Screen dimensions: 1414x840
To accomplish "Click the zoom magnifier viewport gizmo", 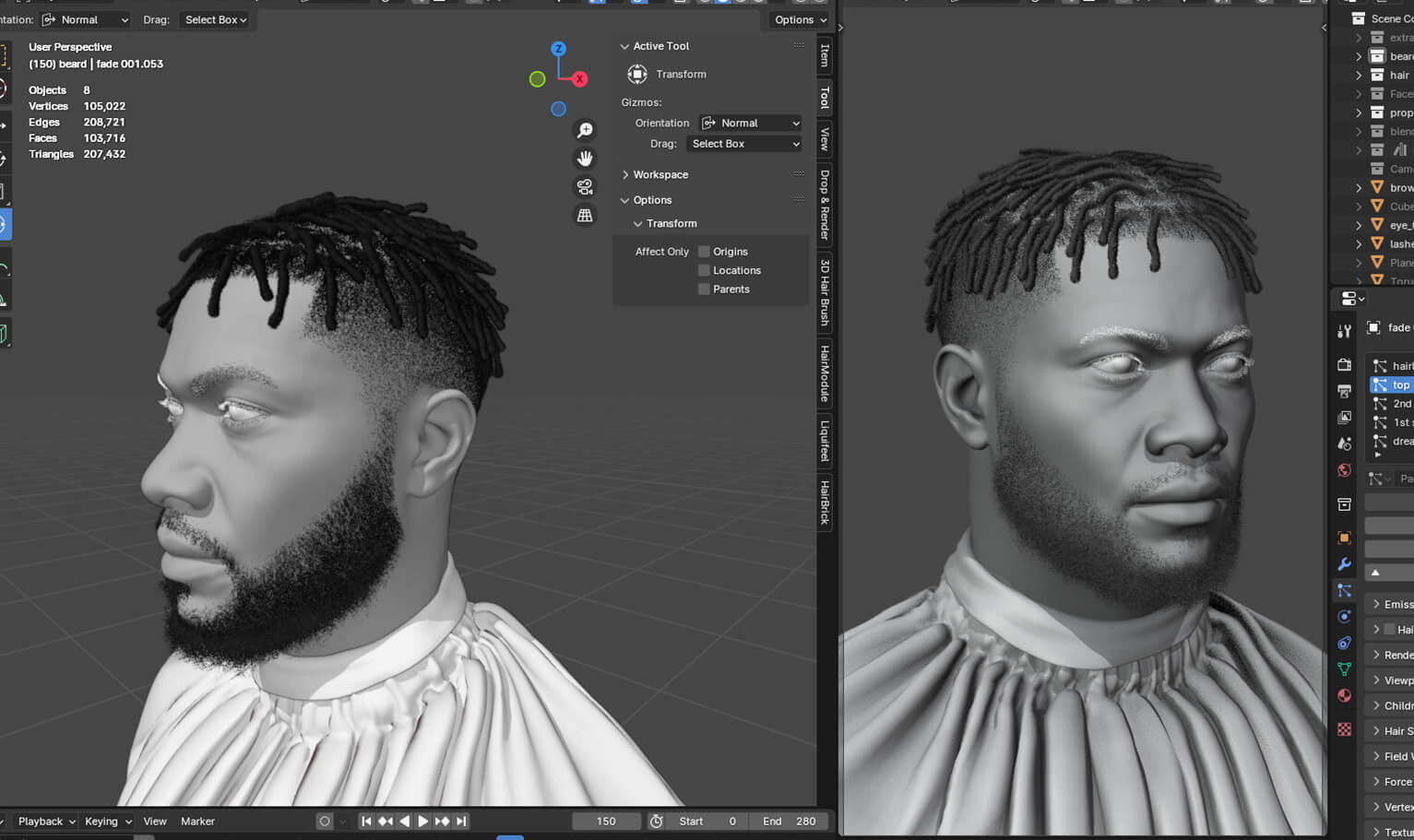I will 584,130.
